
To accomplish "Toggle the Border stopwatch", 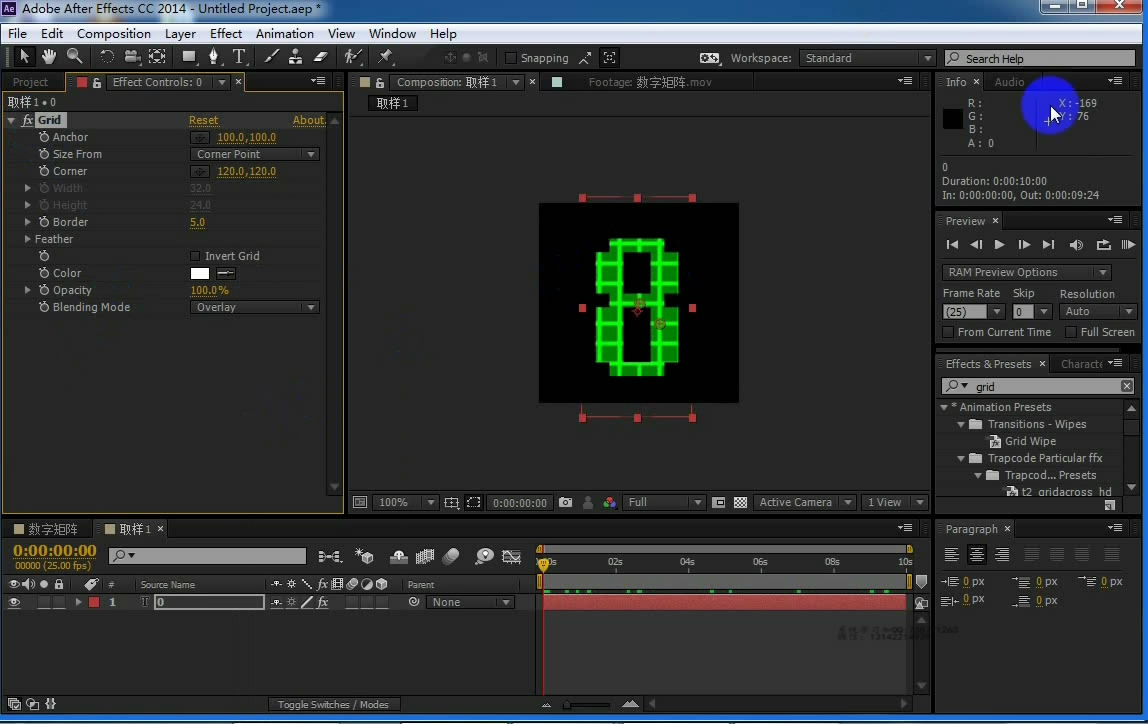I will pos(44,222).
